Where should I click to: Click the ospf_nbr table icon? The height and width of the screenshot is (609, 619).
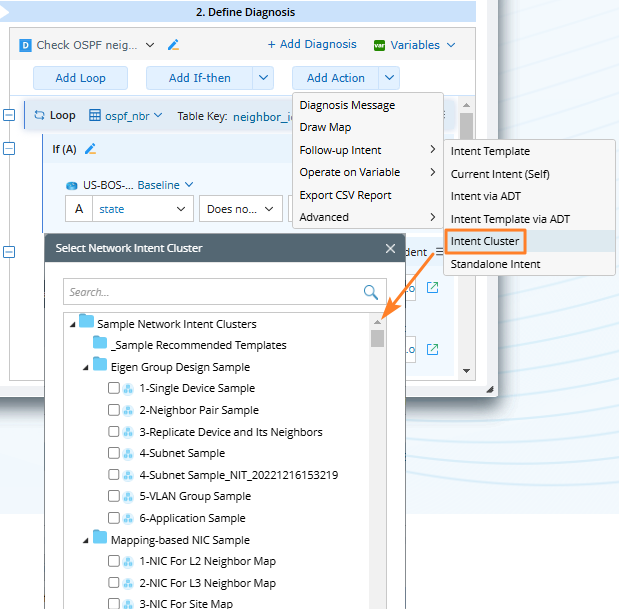(x=95, y=115)
